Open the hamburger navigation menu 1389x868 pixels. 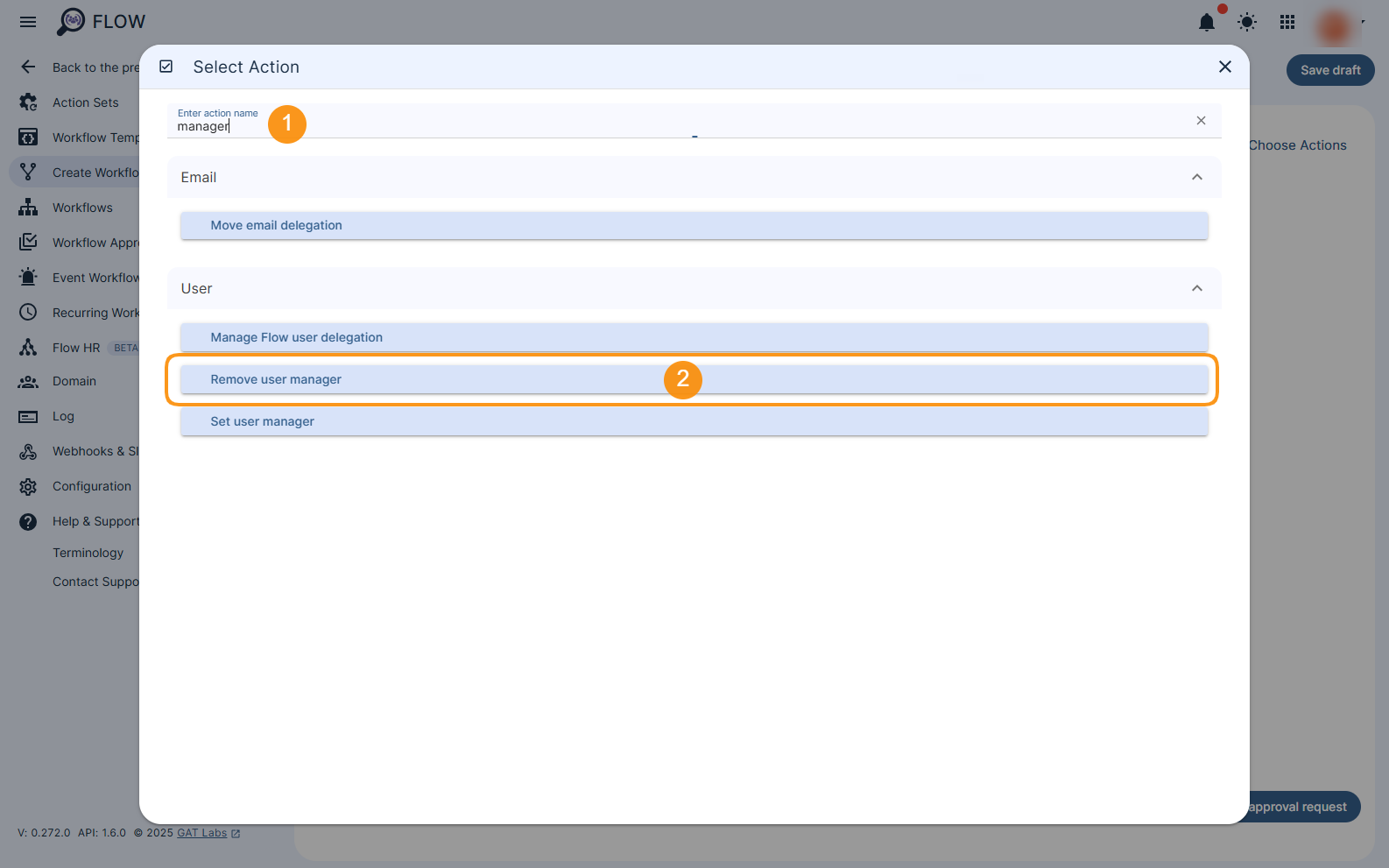point(28,22)
